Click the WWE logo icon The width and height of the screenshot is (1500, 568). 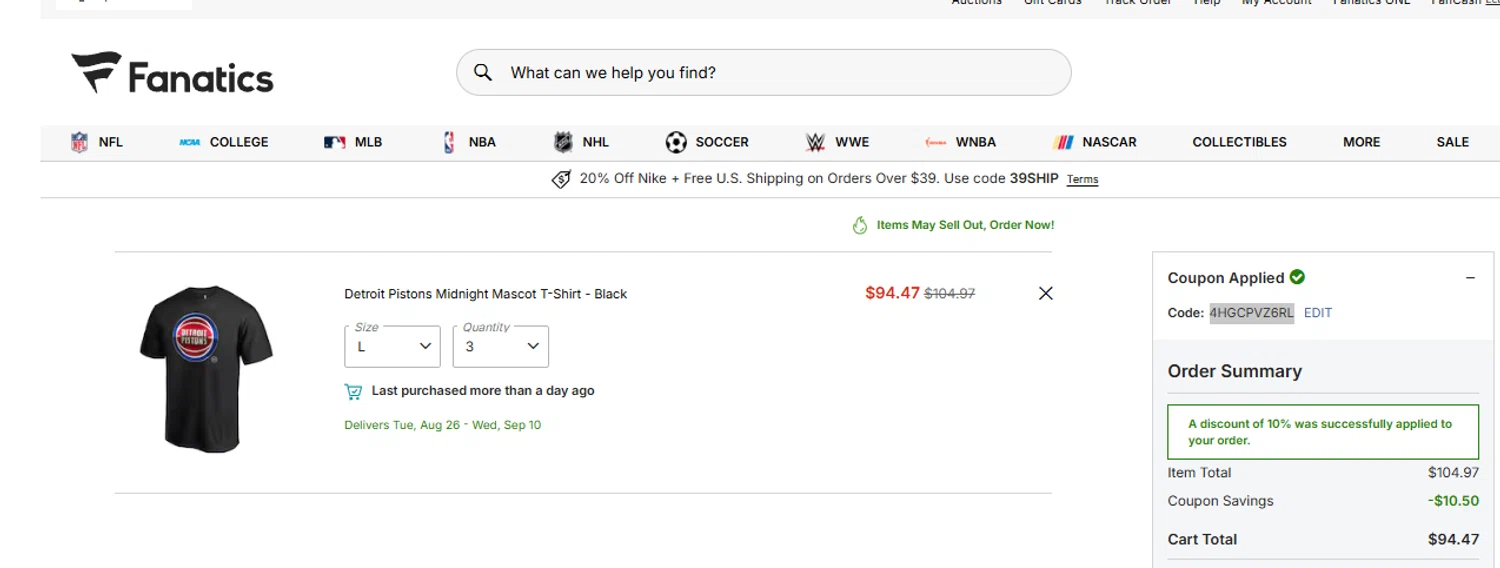(x=815, y=142)
